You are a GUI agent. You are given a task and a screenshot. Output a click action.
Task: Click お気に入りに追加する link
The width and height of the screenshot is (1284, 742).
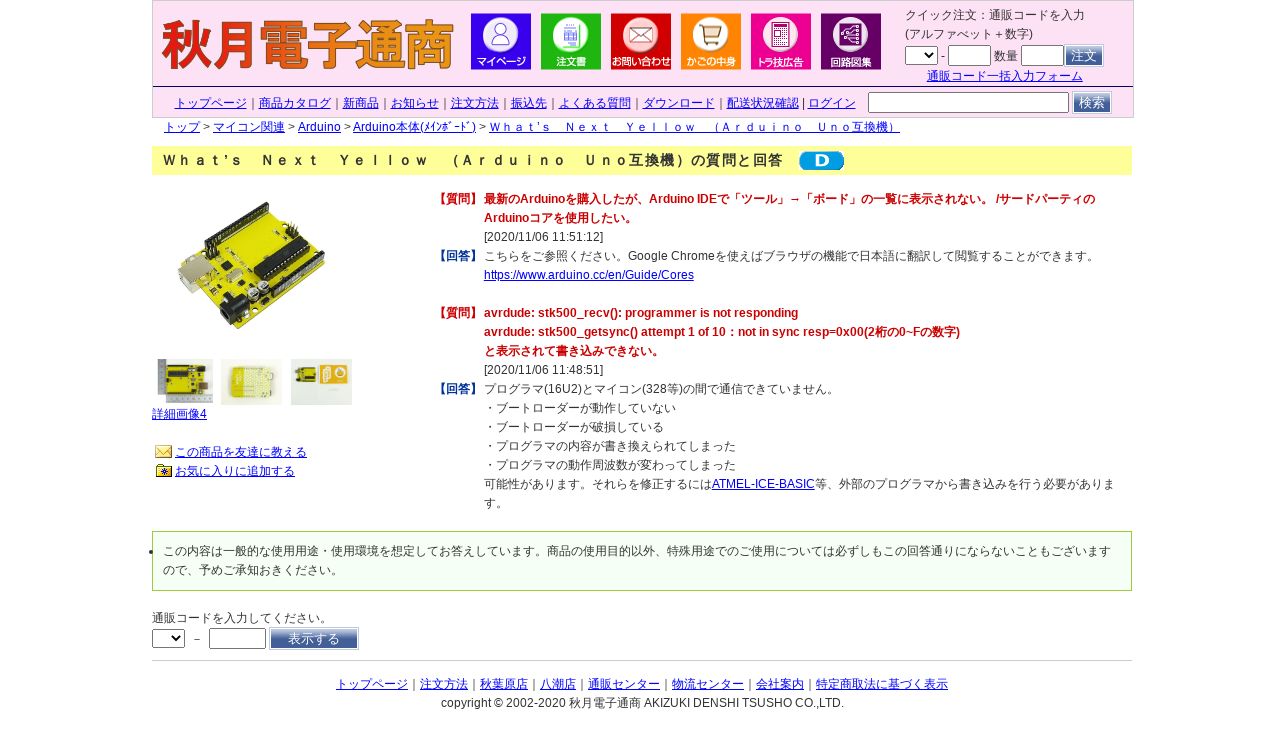pos(235,471)
